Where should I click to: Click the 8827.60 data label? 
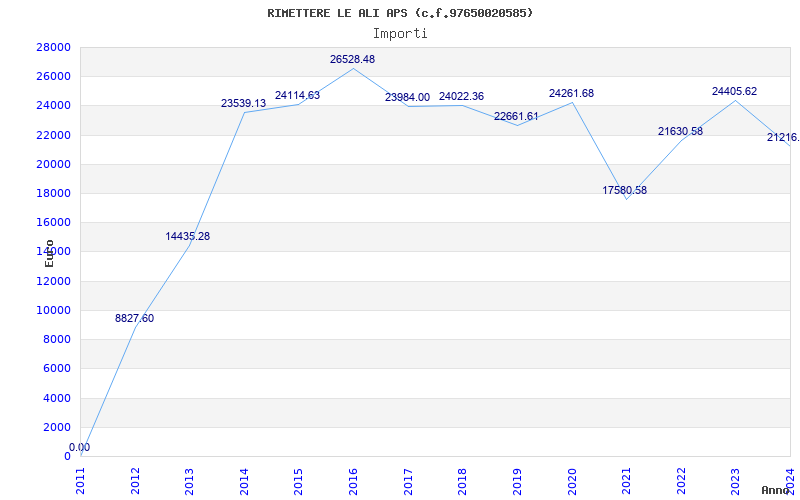pos(134,318)
